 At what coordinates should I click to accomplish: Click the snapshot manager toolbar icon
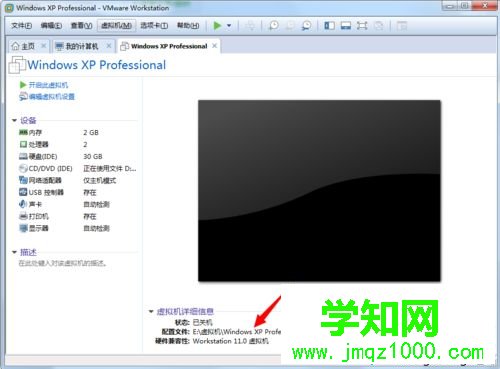[x=306, y=26]
